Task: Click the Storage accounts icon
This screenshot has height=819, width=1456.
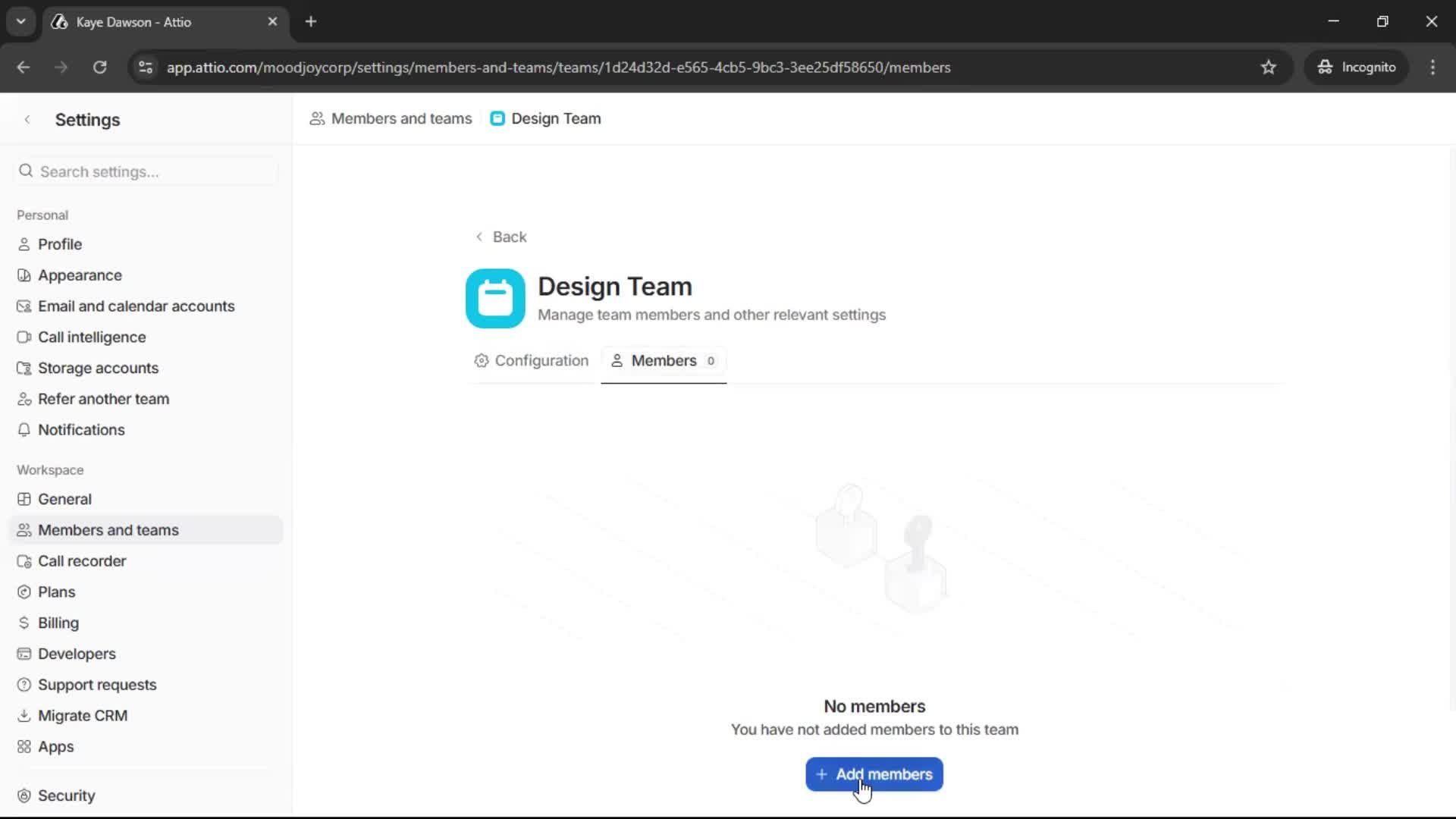Action: [24, 368]
